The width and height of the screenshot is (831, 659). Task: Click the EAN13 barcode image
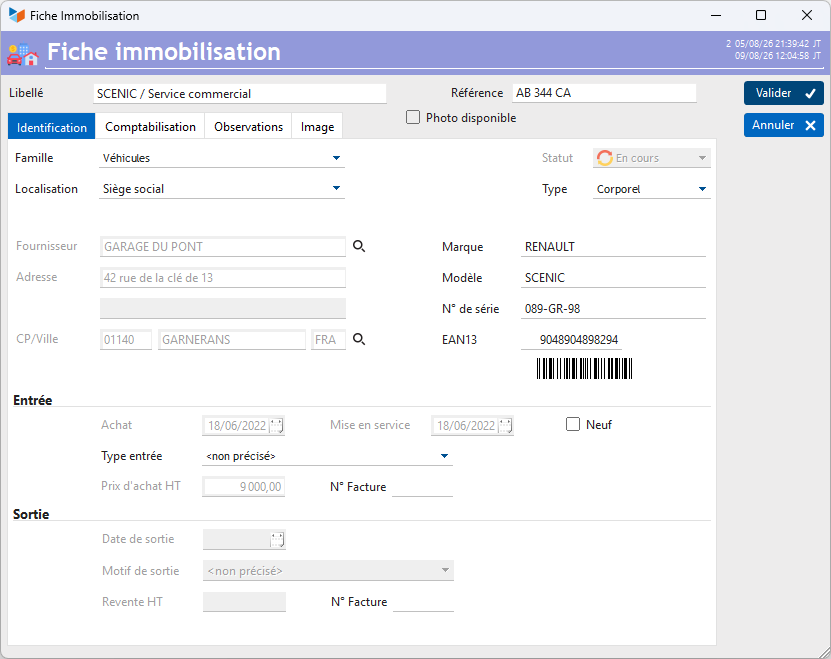(584, 368)
